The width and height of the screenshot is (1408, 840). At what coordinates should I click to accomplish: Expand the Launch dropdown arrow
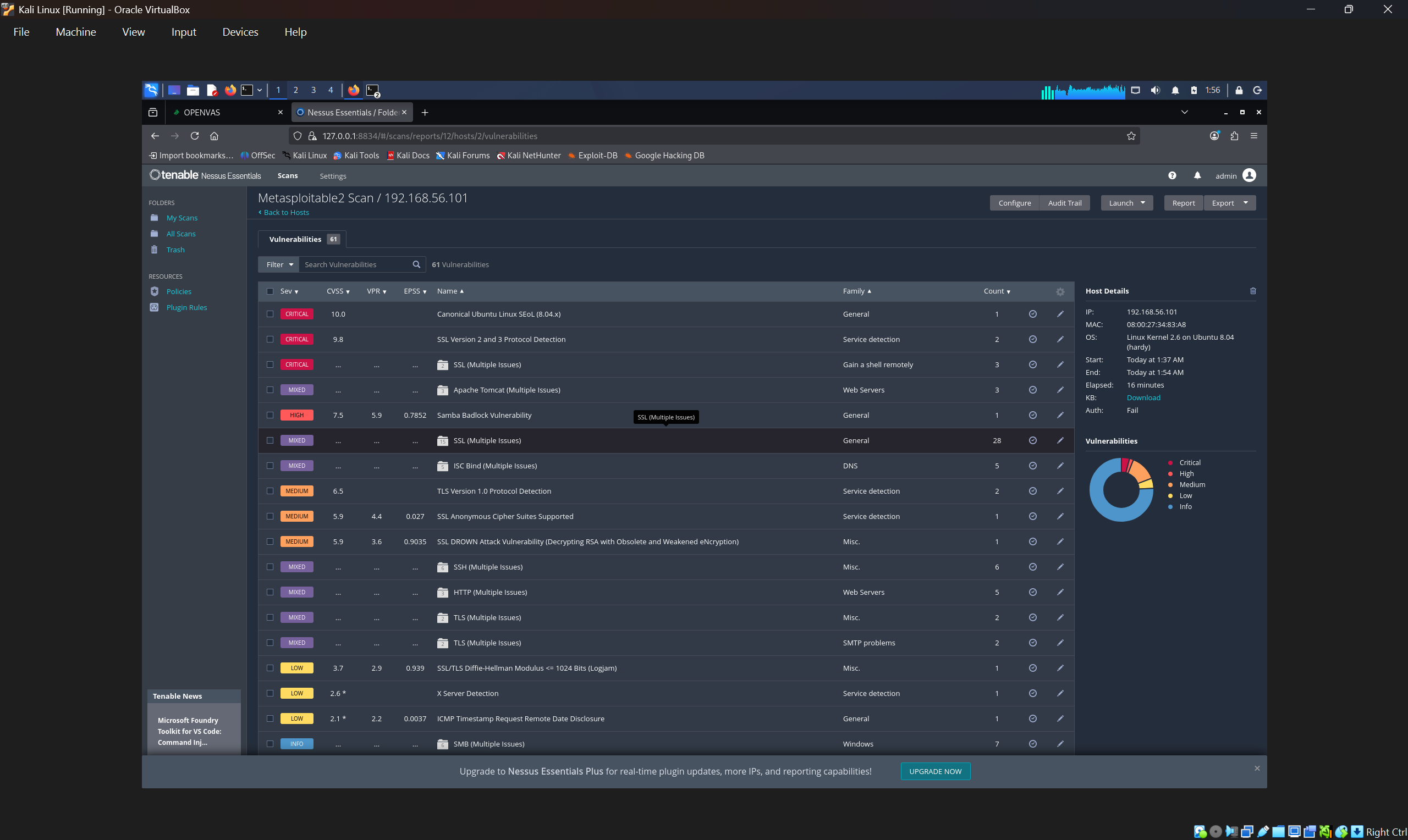(x=1142, y=203)
